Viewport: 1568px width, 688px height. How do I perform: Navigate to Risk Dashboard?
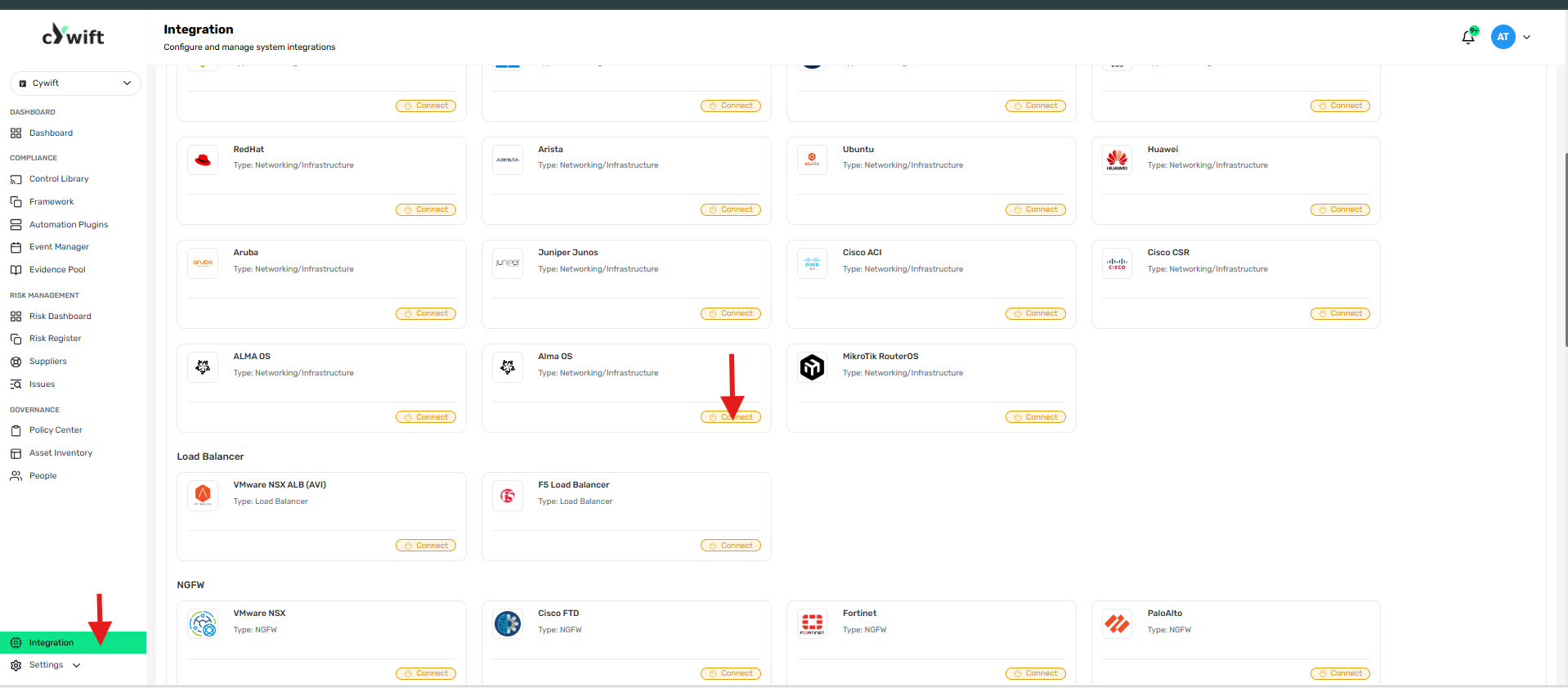point(60,317)
